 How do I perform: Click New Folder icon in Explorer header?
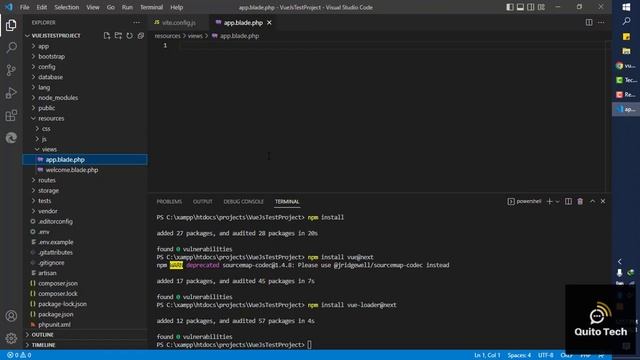118,36
